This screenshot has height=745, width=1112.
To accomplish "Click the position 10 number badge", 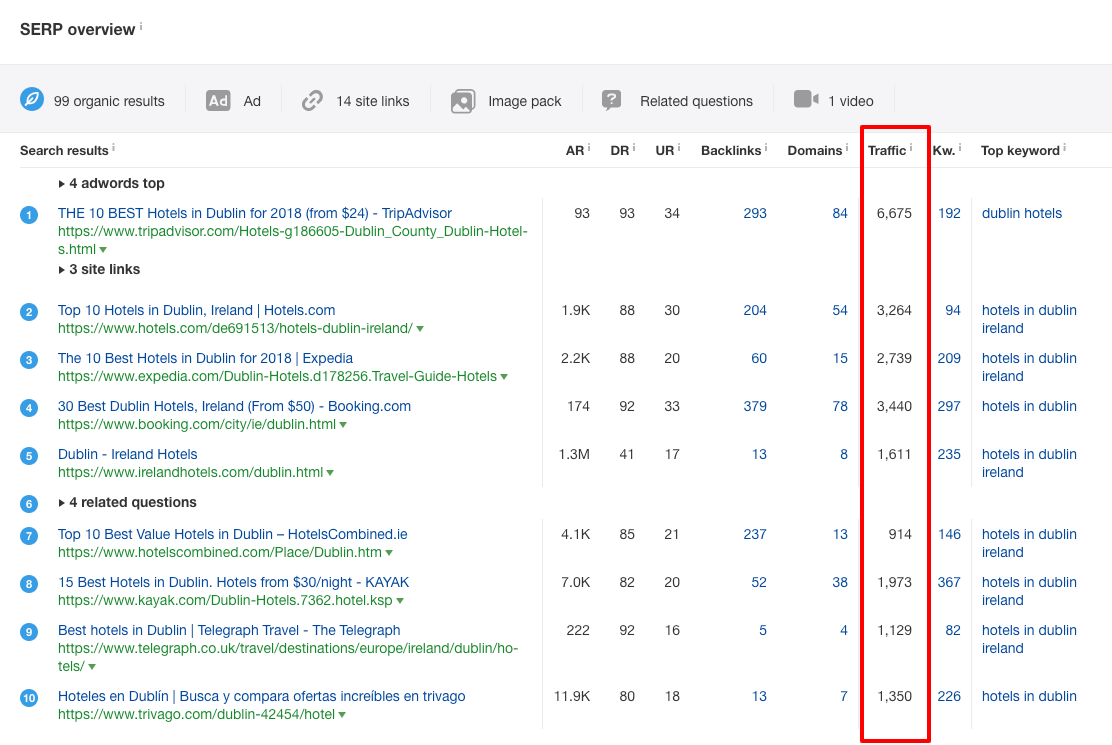I will pos(29,698).
